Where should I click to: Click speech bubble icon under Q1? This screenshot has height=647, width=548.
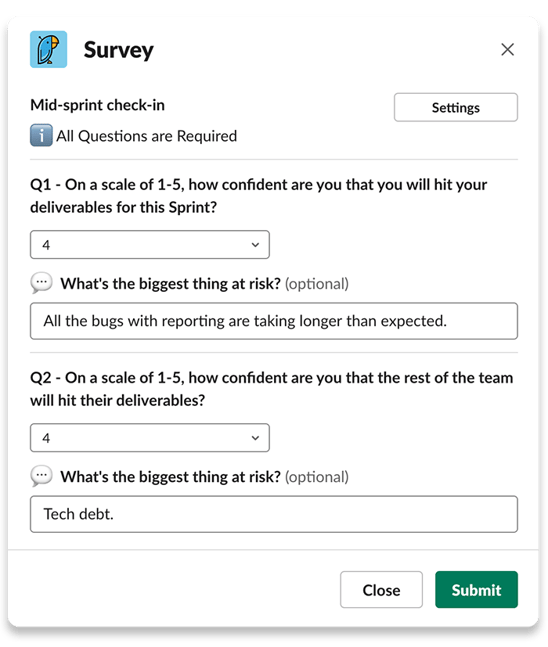41,283
